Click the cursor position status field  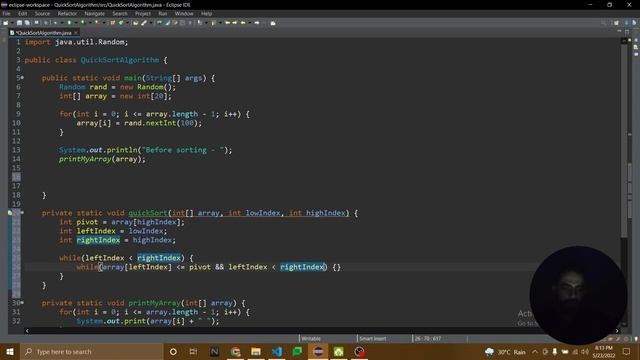pos(427,339)
